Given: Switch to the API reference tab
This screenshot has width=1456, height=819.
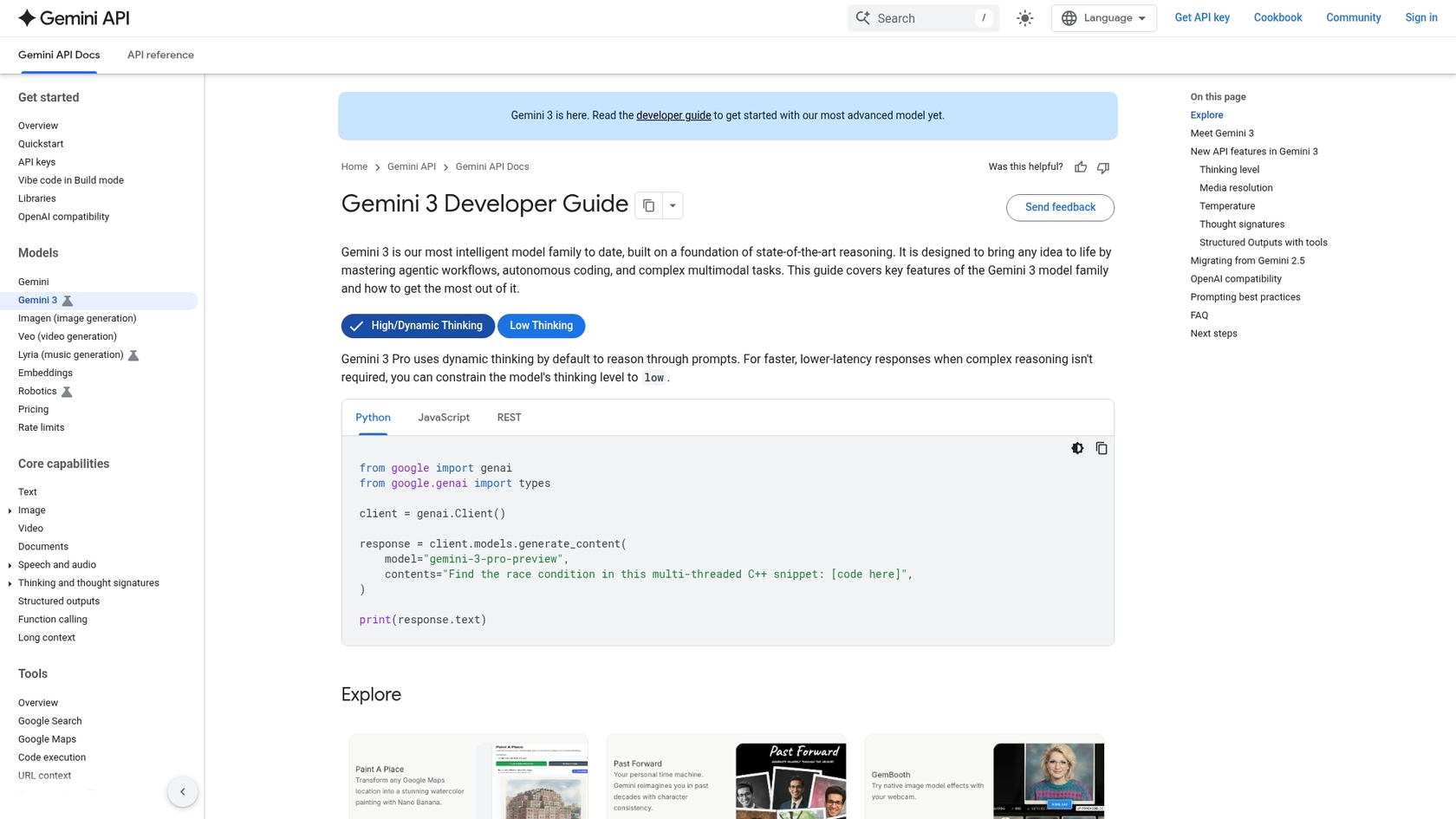Looking at the screenshot, I should 160,55.
